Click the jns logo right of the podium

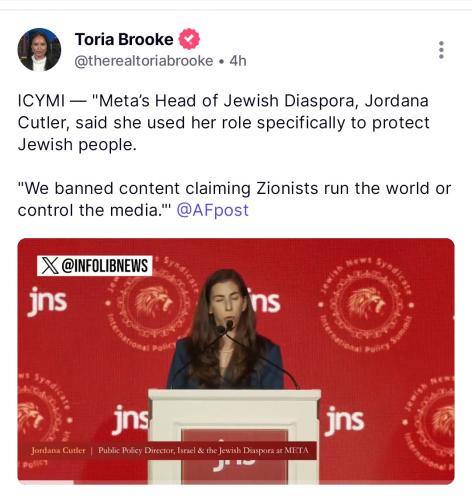[x=344, y=420]
